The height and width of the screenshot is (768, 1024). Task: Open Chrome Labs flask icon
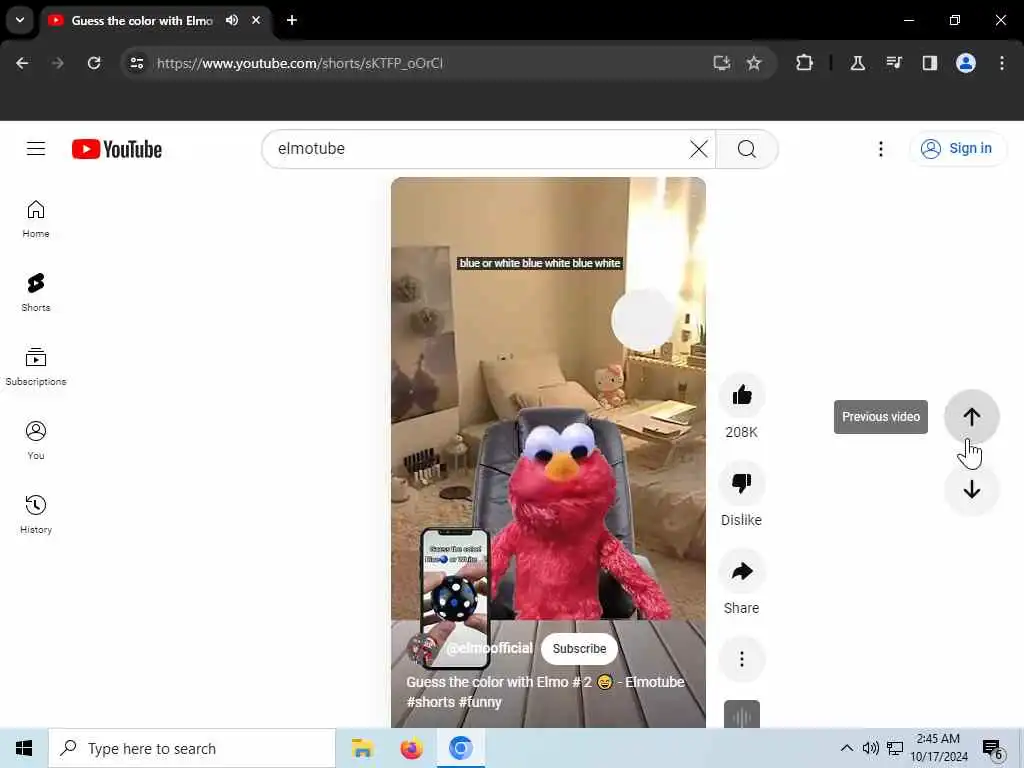pos(857,63)
